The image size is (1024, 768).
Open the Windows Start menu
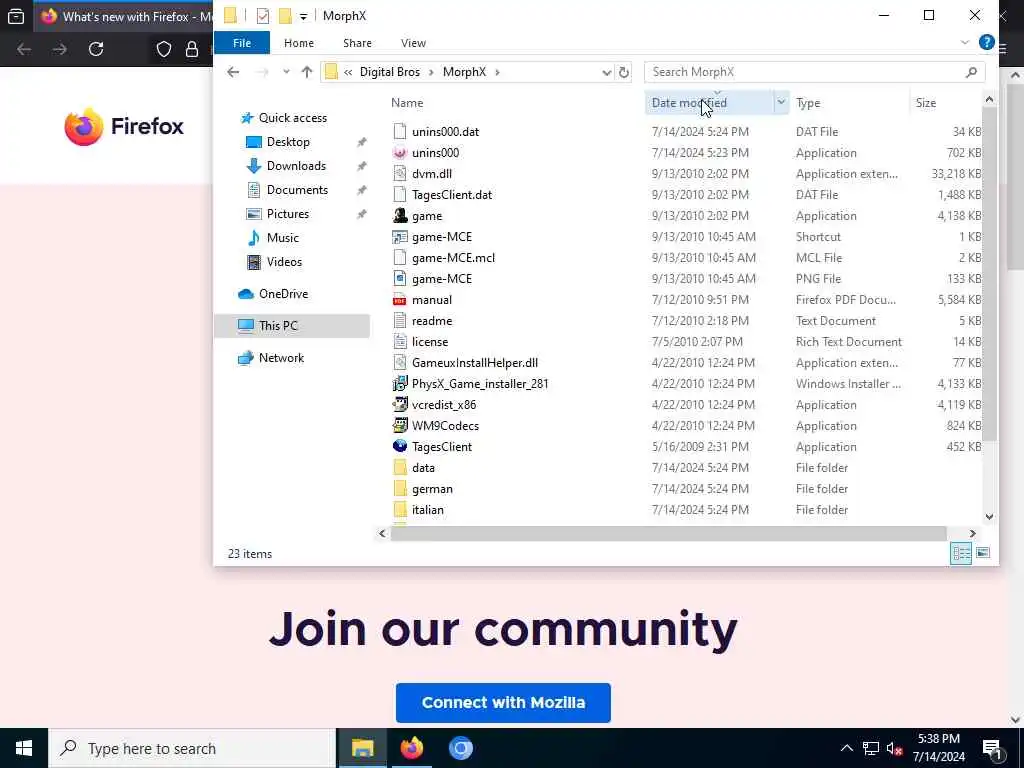click(x=24, y=748)
